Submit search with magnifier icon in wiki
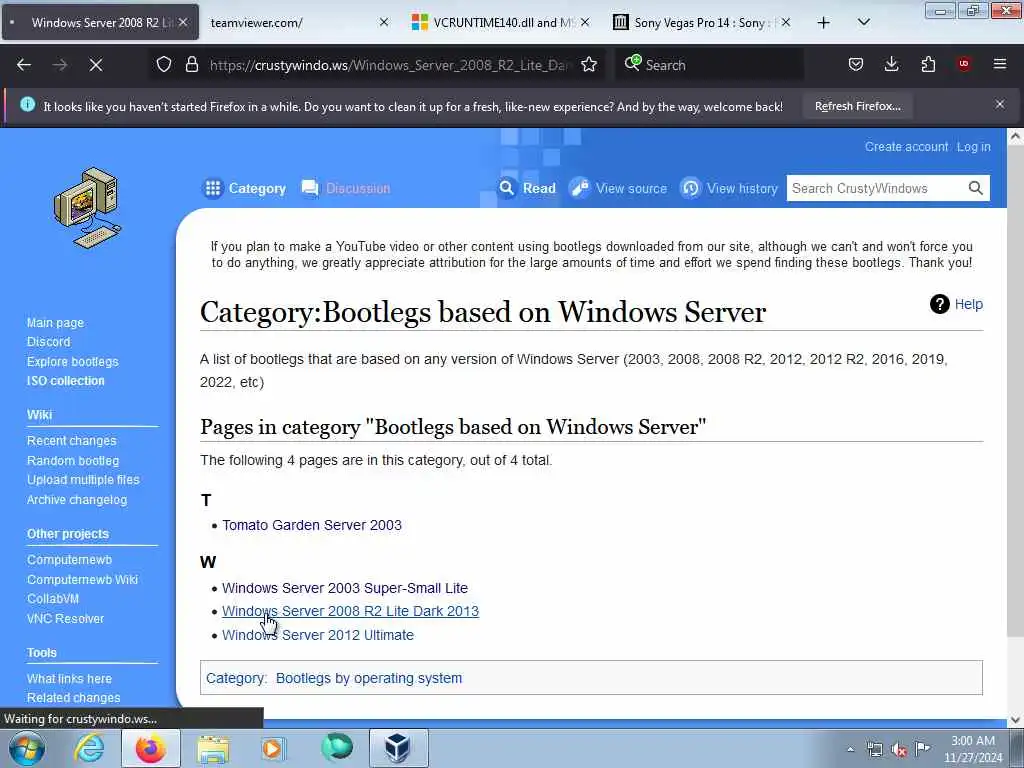The image size is (1024, 768). [x=976, y=188]
